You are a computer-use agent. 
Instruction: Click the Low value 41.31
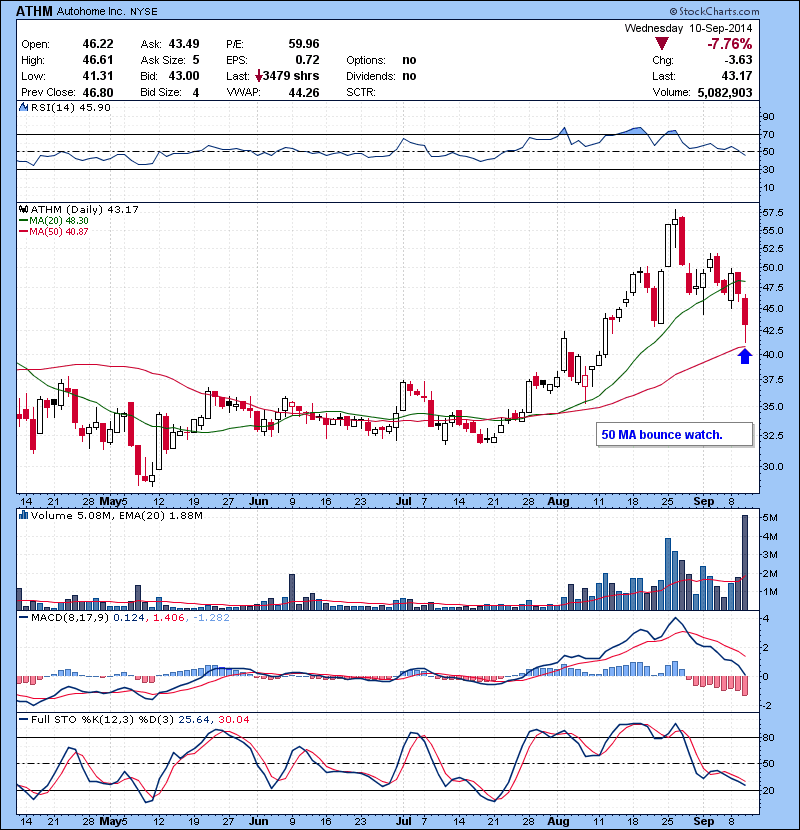98,76
